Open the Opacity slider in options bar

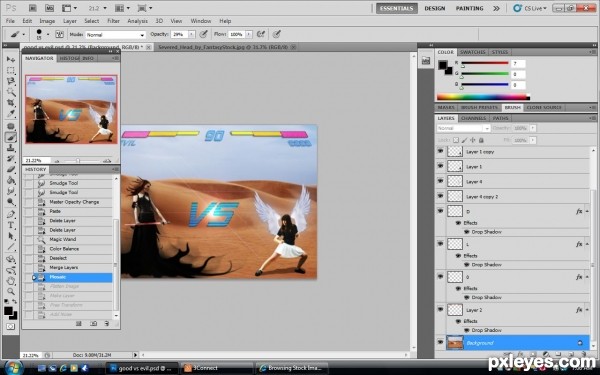[x=192, y=34]
